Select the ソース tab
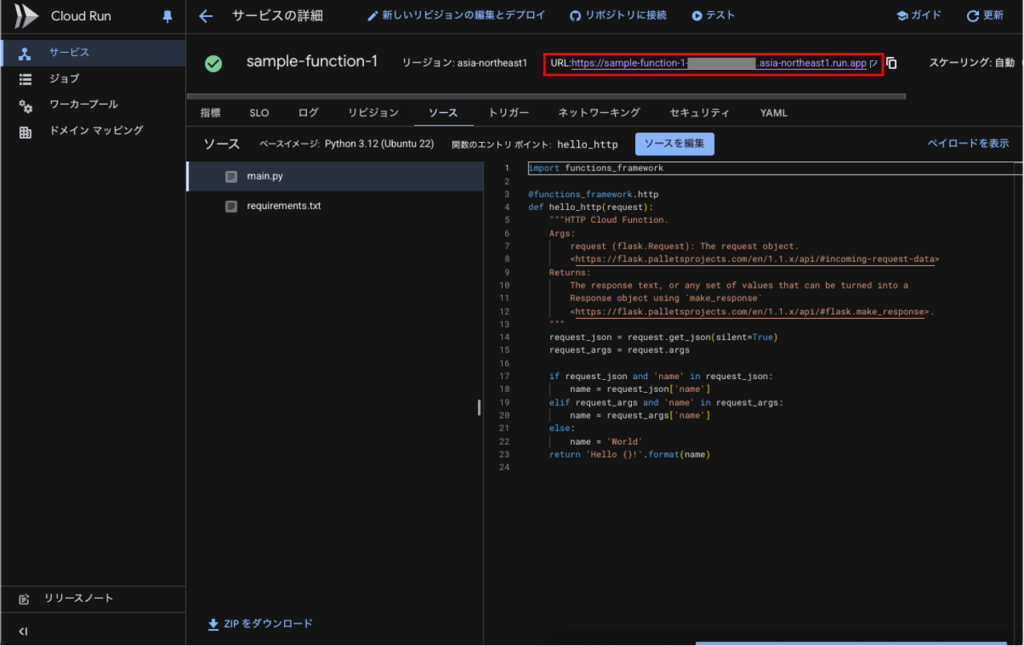 [443, 113]
